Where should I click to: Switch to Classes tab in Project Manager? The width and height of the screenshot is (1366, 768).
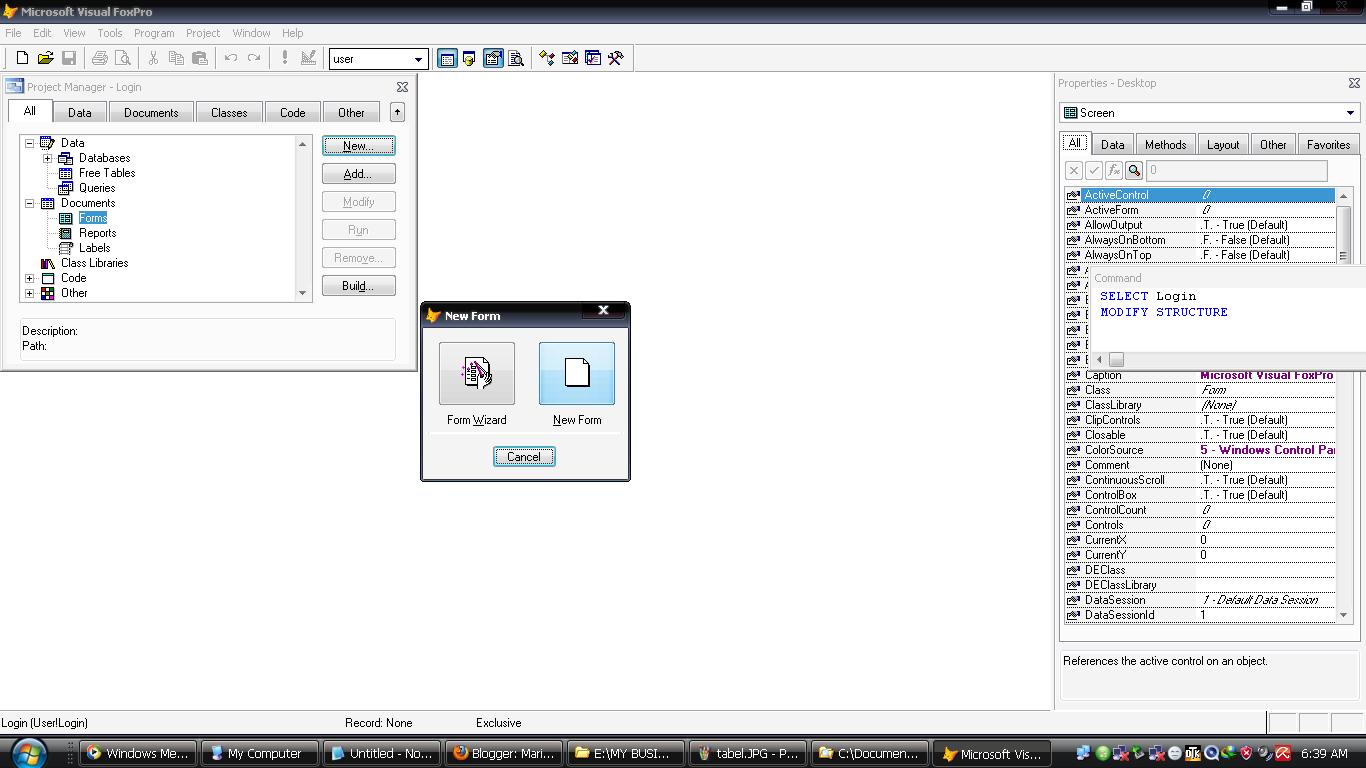(x=229, y=113)
